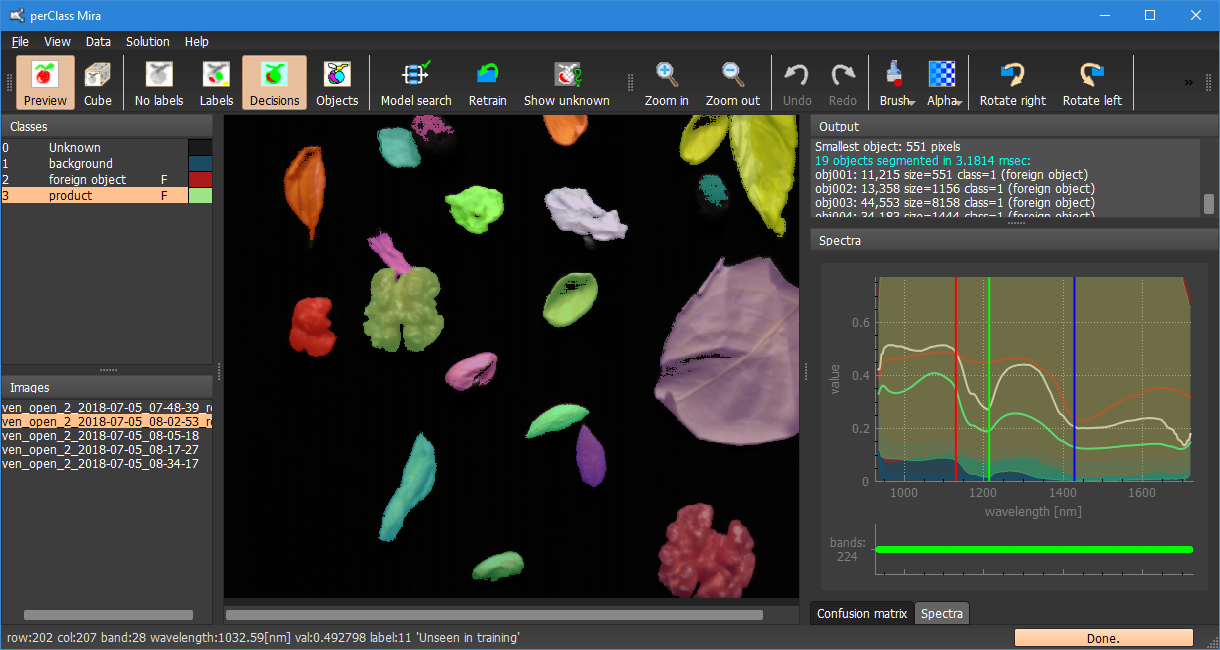The image size is (1220, 650).
Task: Zoom out of the image
Action: 733,82
